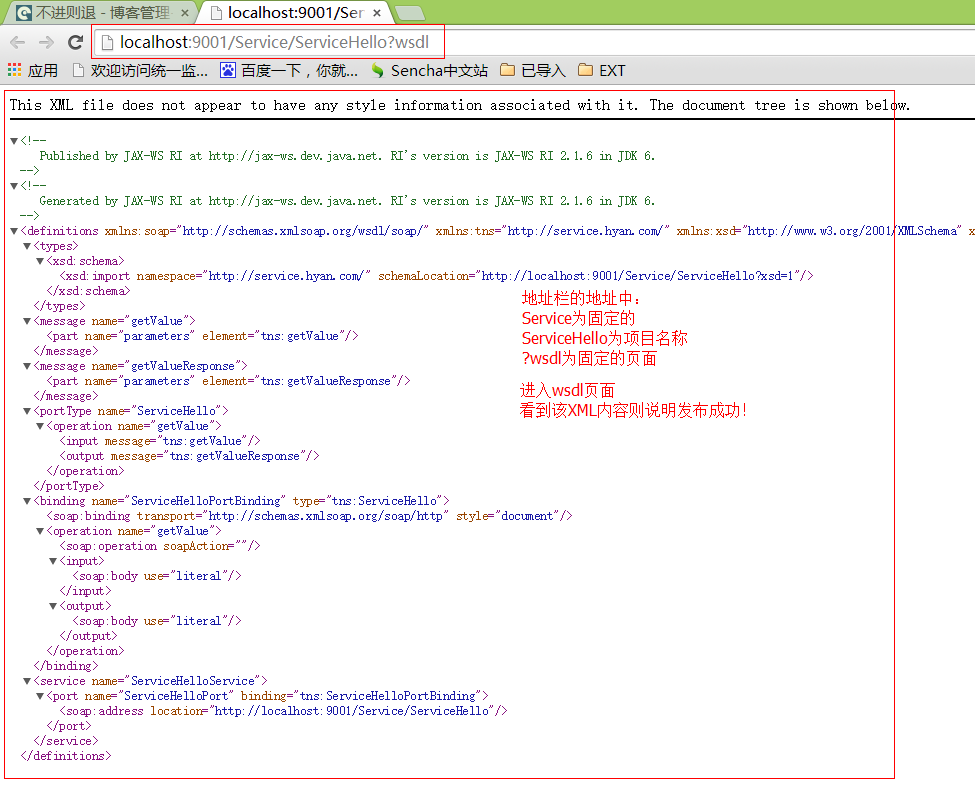This screenshot has height=799, width=975.
Task: Click the page icon in address bar
Action: point(107,42)
